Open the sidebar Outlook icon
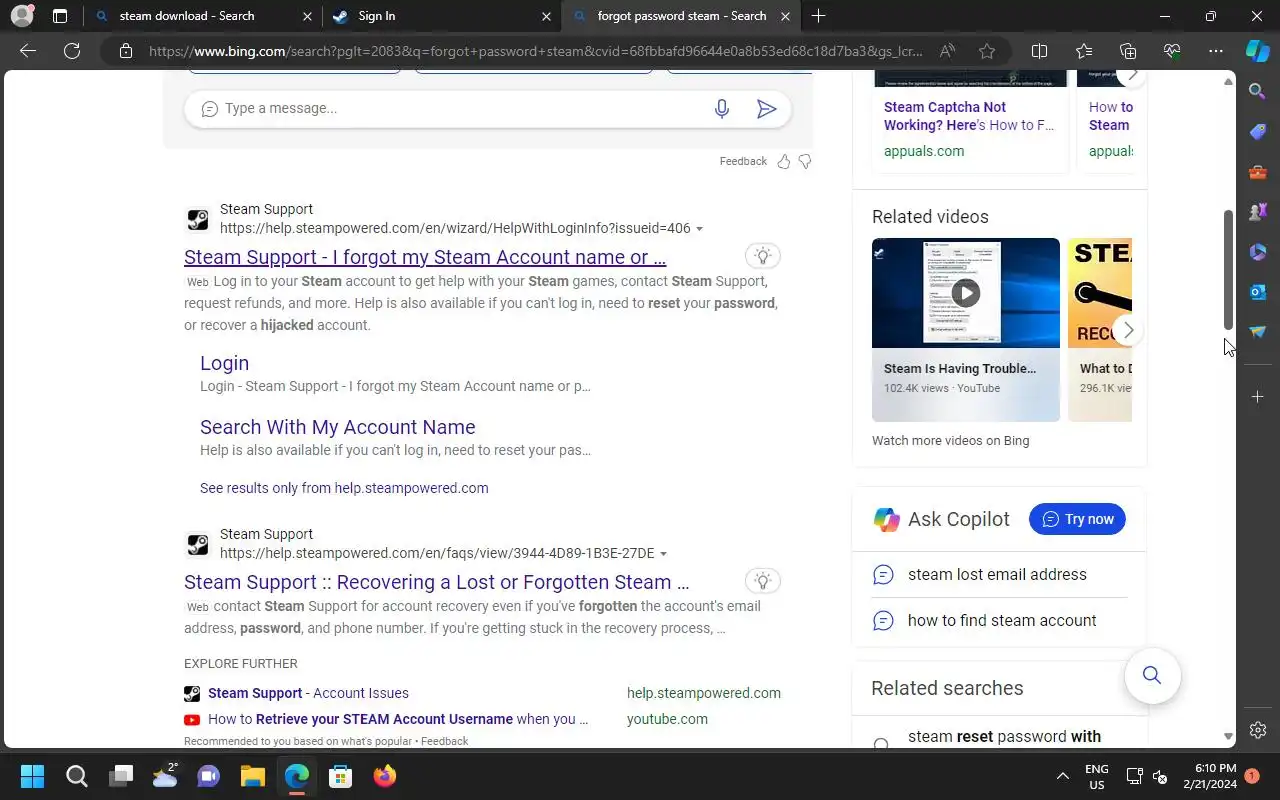Viewport: 1280px width, 800px height. click(1258, 291)
